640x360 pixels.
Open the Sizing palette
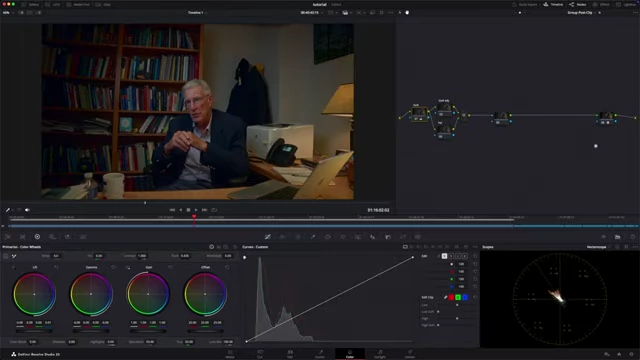pyautogui.click(x=403, y=237)
